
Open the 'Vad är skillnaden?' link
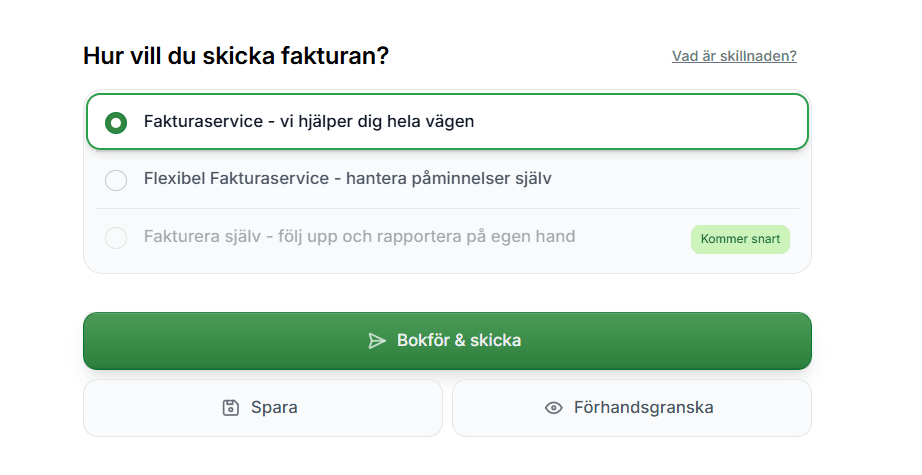pyautogui.click(x=734, y=56)
